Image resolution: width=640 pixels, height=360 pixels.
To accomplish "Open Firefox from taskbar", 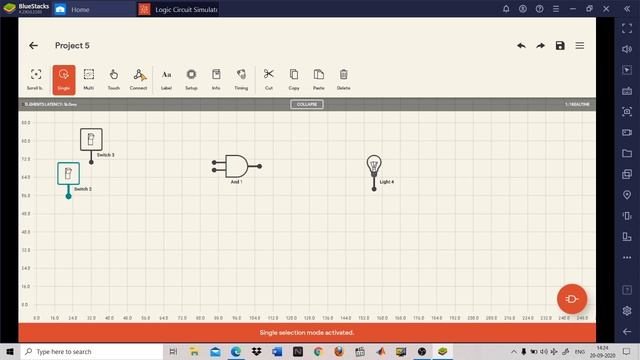I will [339, 351].
